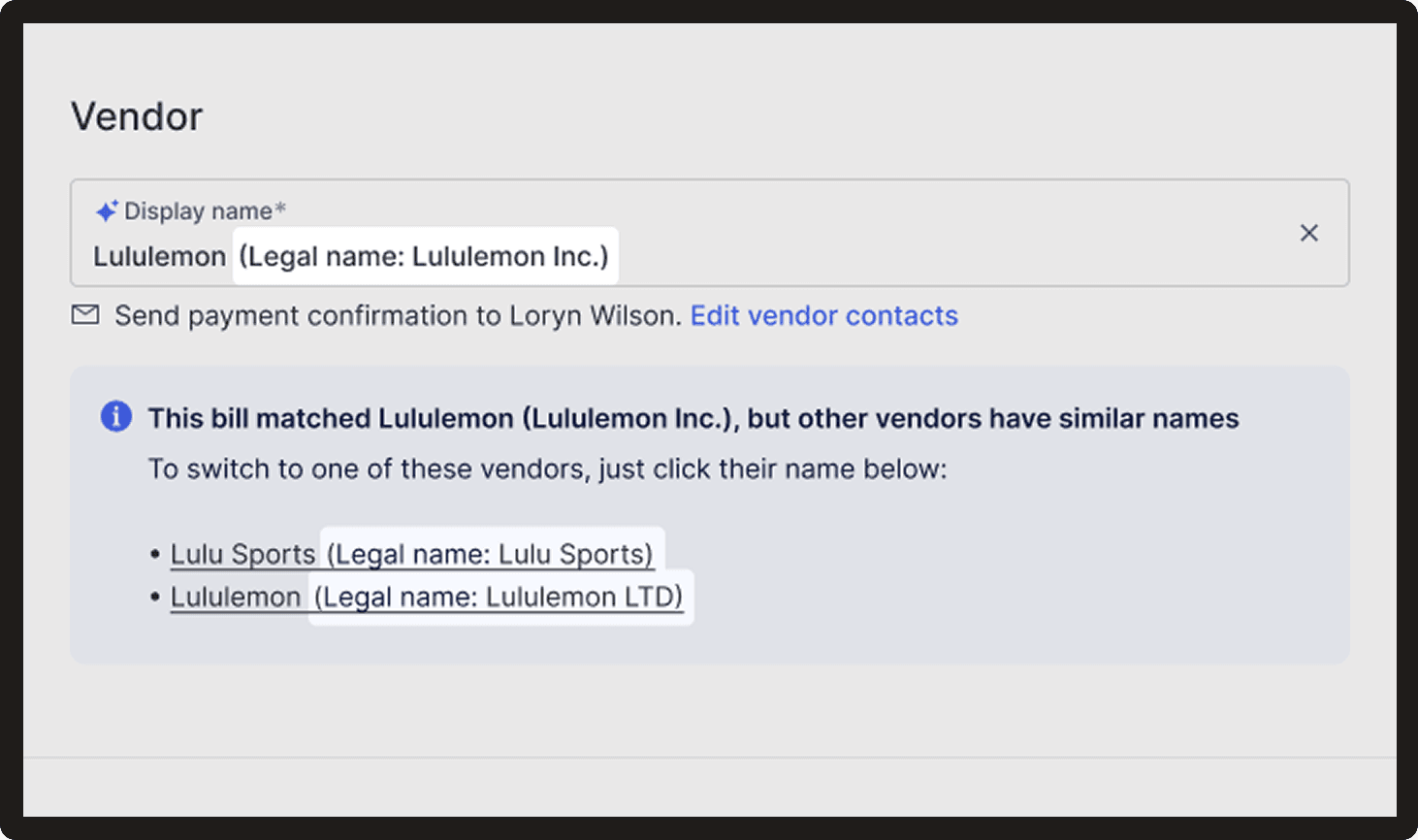Click the Lululemon text in the vendor field
The width and height of the screenshot is (1418, 840).
pos(159,255)
